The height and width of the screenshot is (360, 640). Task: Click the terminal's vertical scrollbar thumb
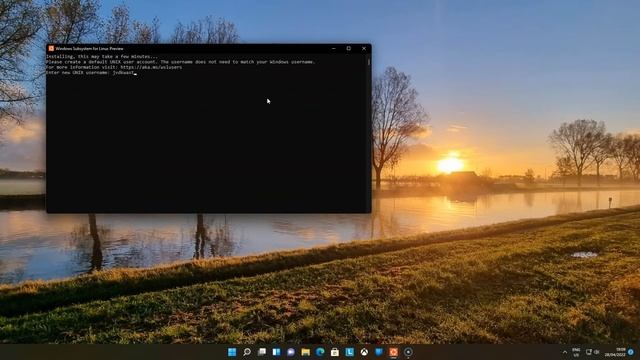click(369, 62)
